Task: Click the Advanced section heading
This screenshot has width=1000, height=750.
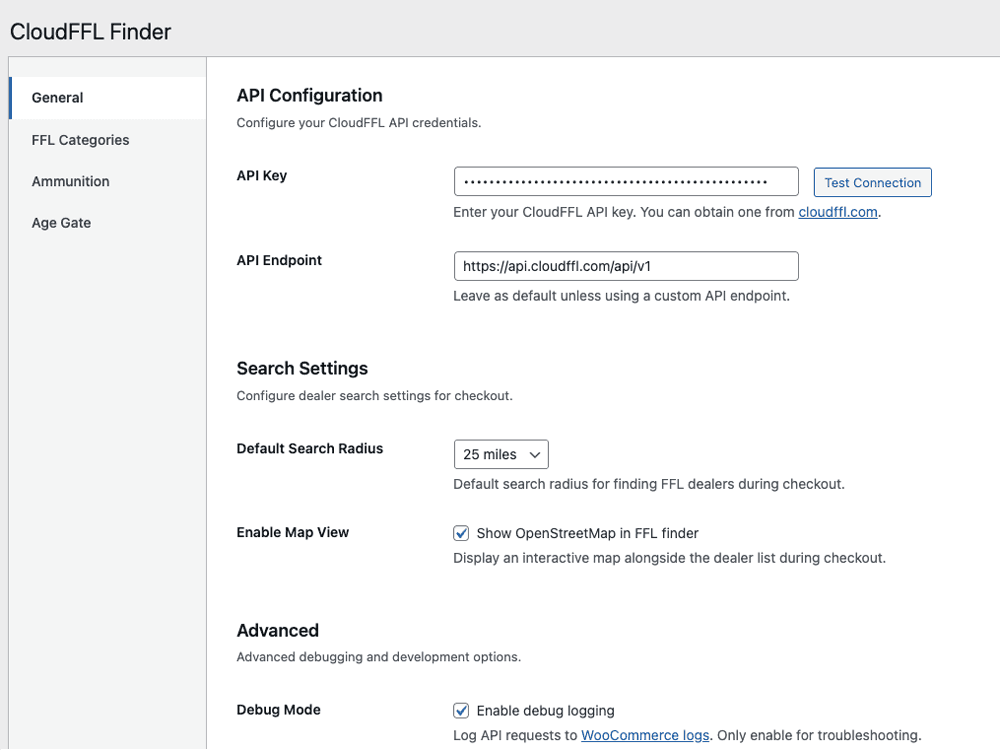Action: click(x=278, y=630)
